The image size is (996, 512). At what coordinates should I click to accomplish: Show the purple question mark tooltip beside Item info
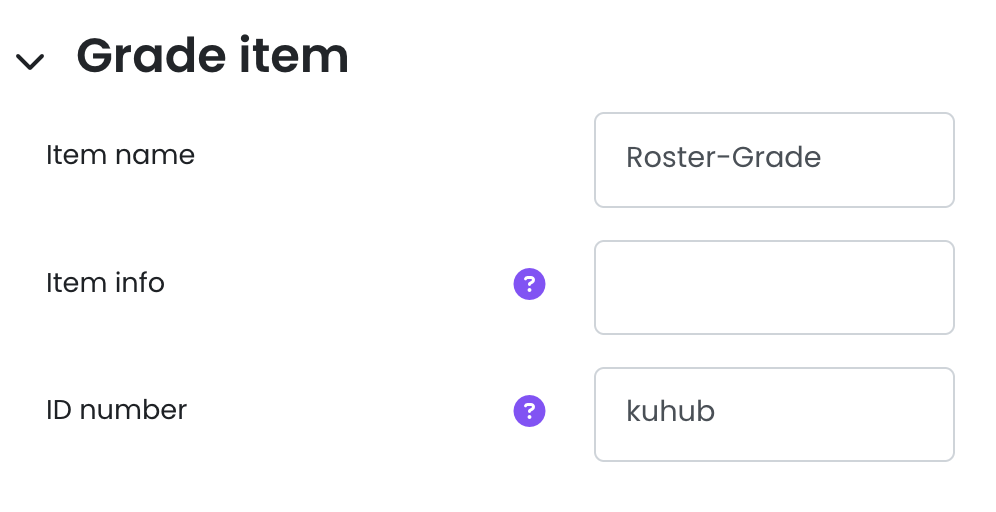(x=529, y=285)
